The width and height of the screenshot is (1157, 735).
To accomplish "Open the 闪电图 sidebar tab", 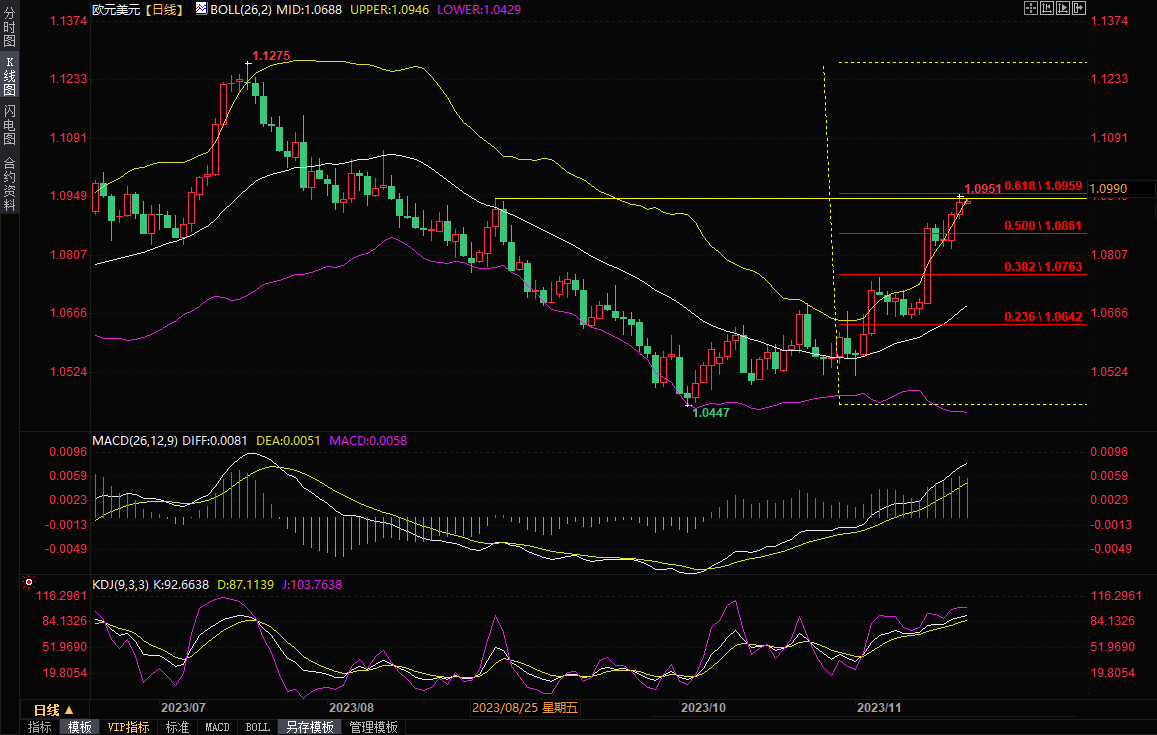I will point(10,124).
